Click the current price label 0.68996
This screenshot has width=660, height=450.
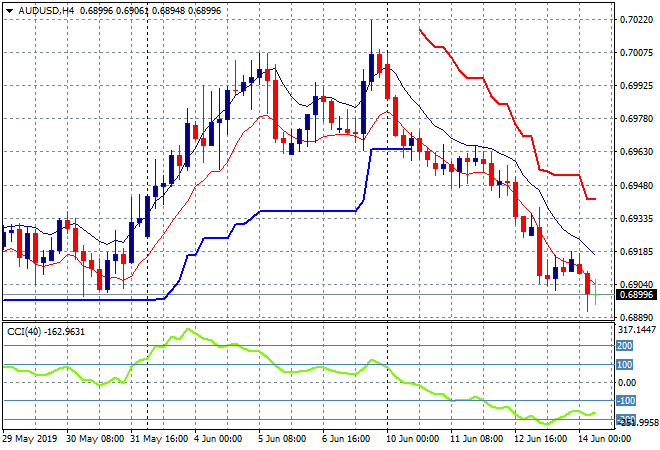636,295
